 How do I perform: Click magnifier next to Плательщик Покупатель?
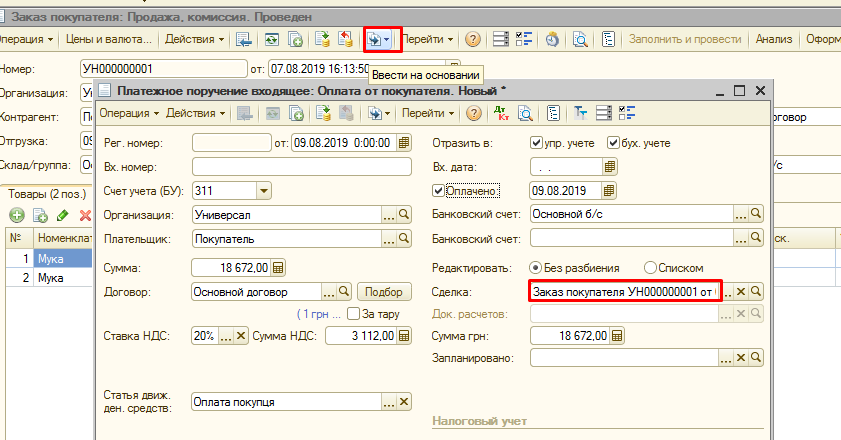click(404, 238)
